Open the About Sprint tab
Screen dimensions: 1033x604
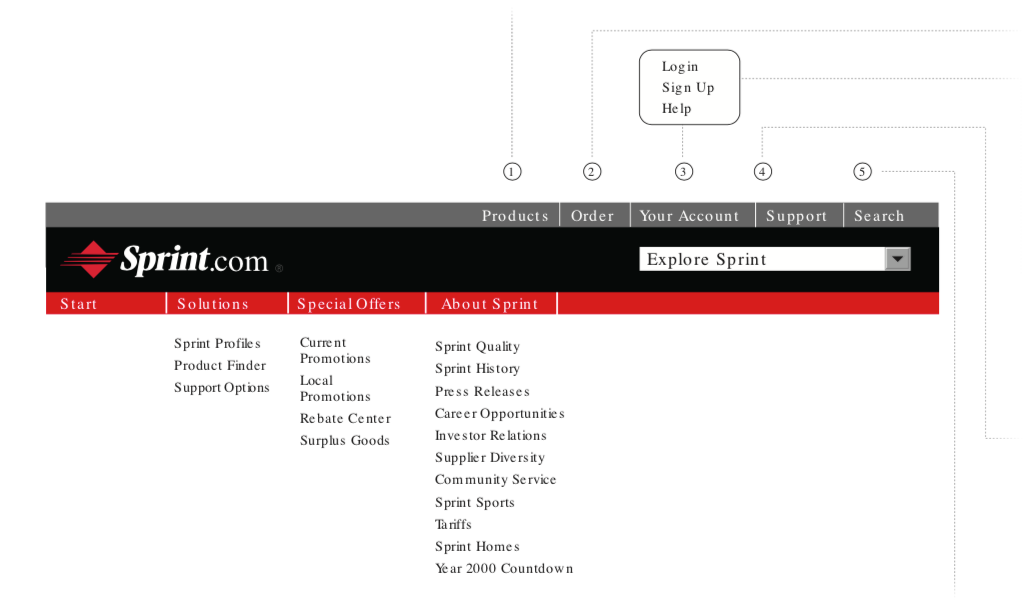click(x=490, y=304)
